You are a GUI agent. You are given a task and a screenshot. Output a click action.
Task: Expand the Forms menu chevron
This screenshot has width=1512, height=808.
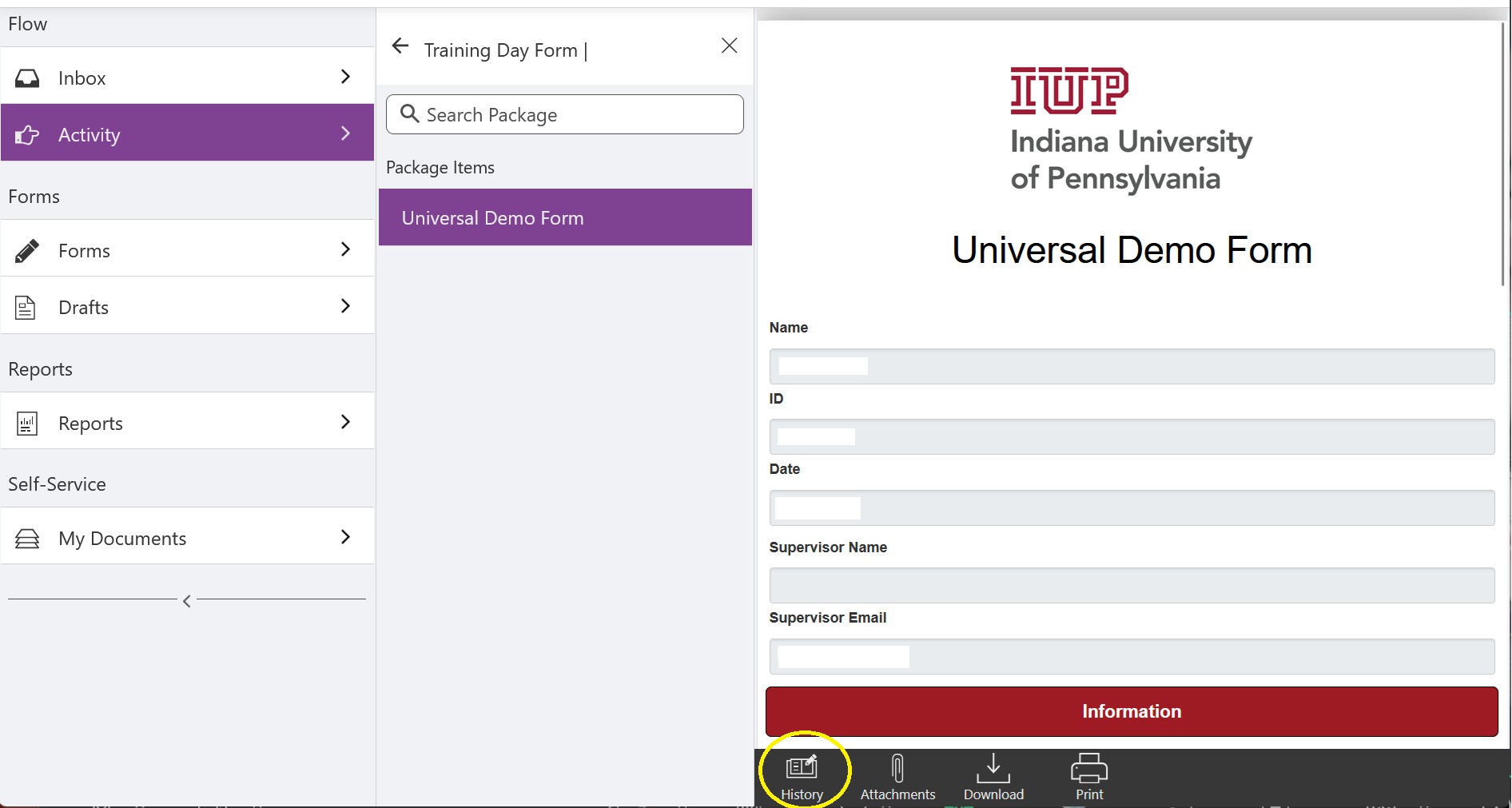(x=345, y=249)
